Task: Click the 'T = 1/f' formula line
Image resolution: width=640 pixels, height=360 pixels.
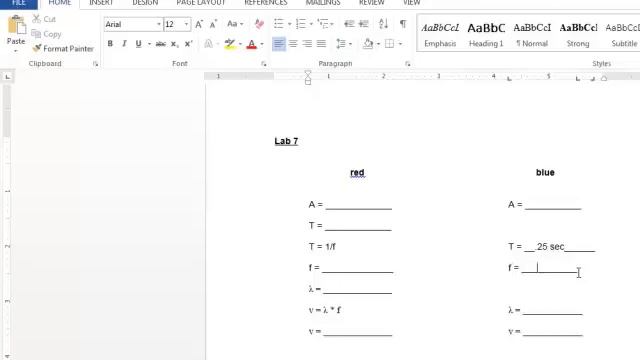Action: click(322, 247)
